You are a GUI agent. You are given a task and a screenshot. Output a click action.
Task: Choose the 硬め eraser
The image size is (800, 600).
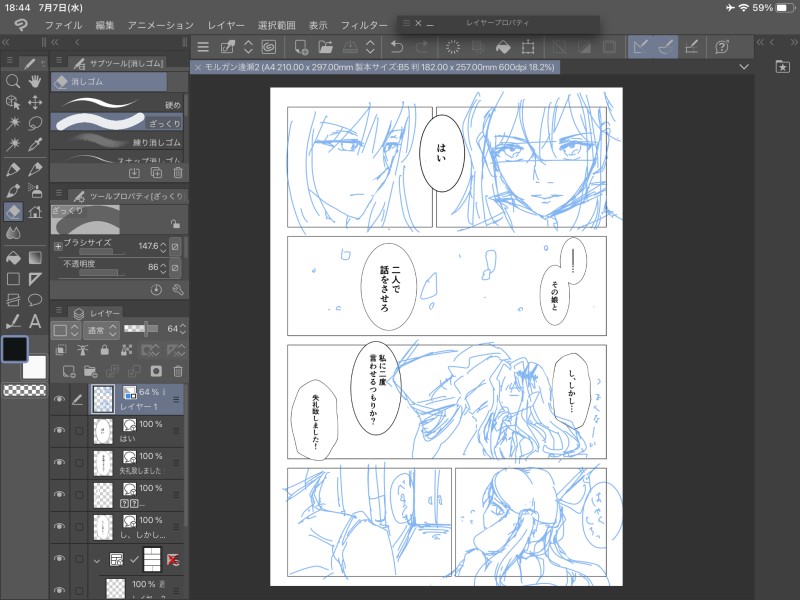(117, 104)
